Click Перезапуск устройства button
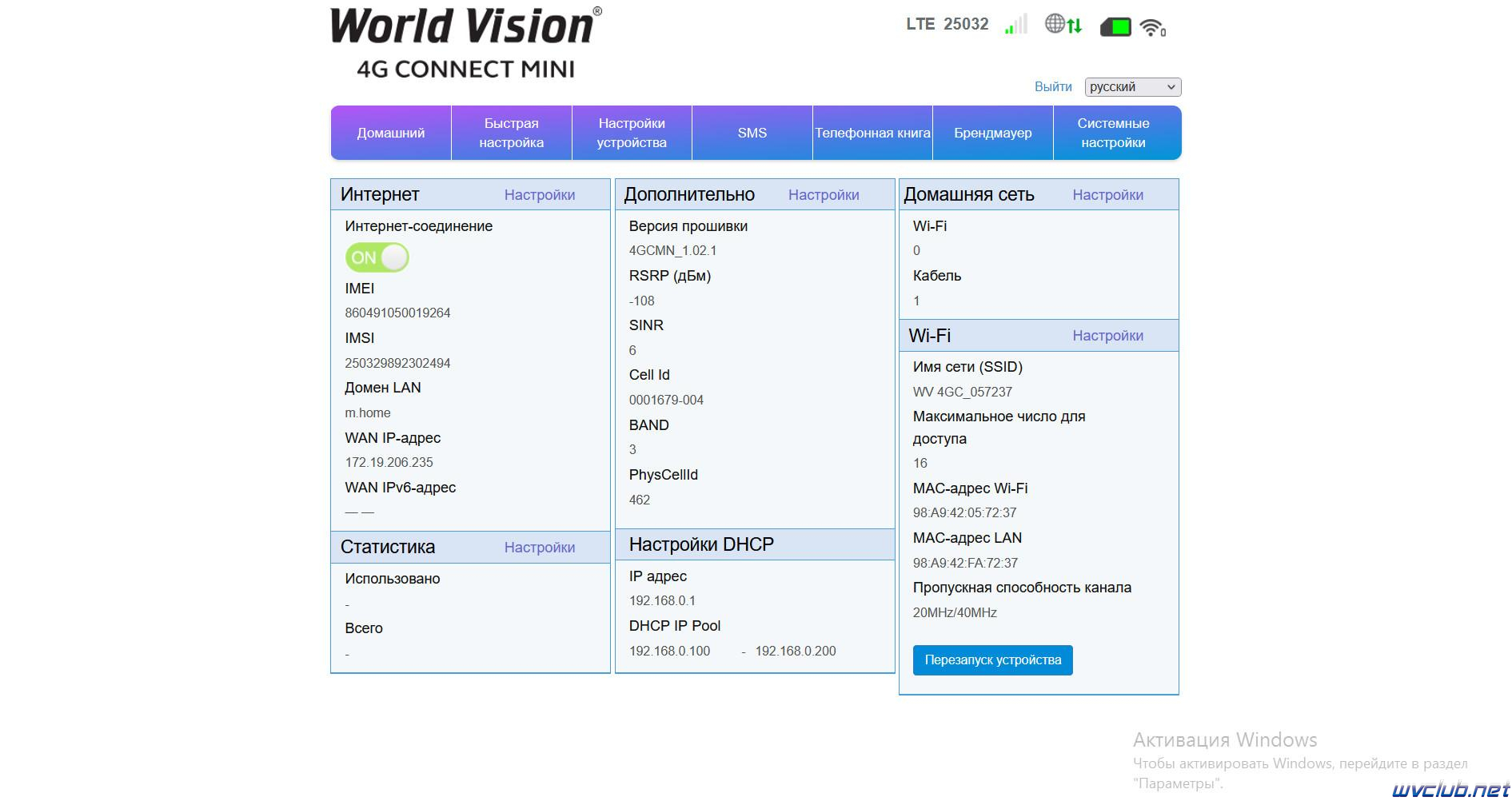The height and width of the screenshot is (801, 1512). click(x=993, y=660)
